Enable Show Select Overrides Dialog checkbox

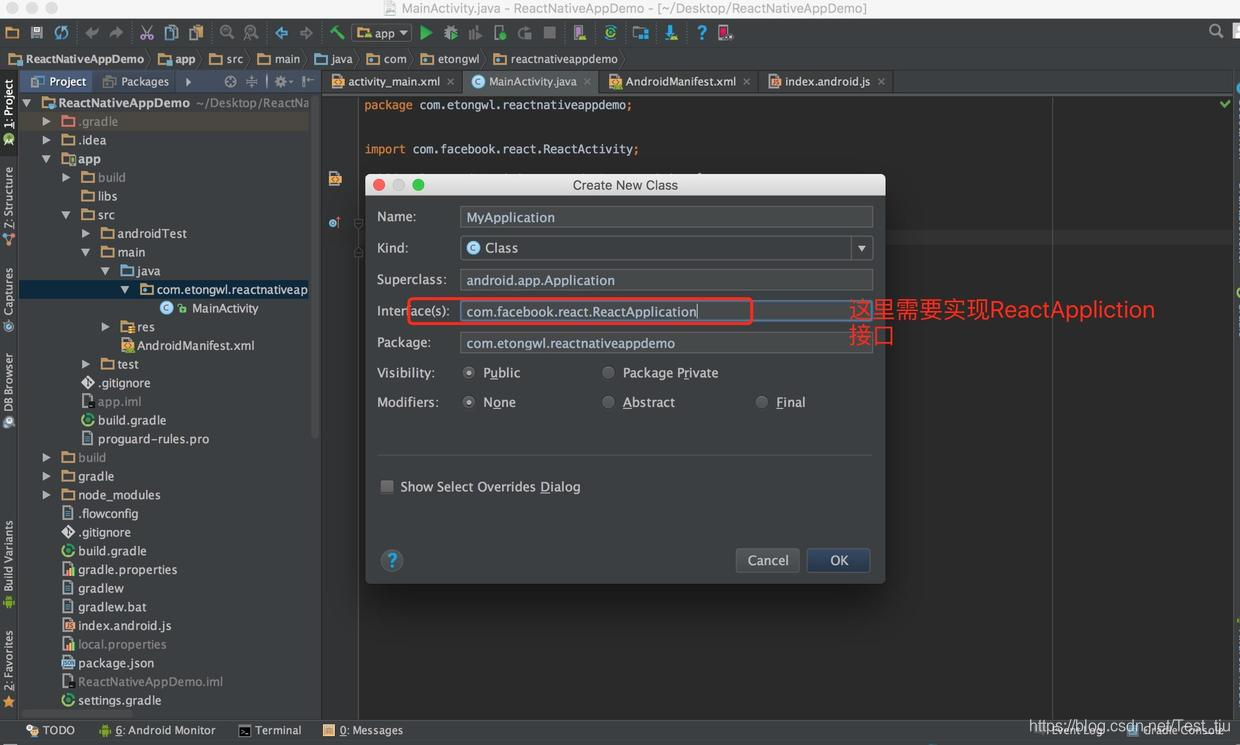(x=387, y=487)
